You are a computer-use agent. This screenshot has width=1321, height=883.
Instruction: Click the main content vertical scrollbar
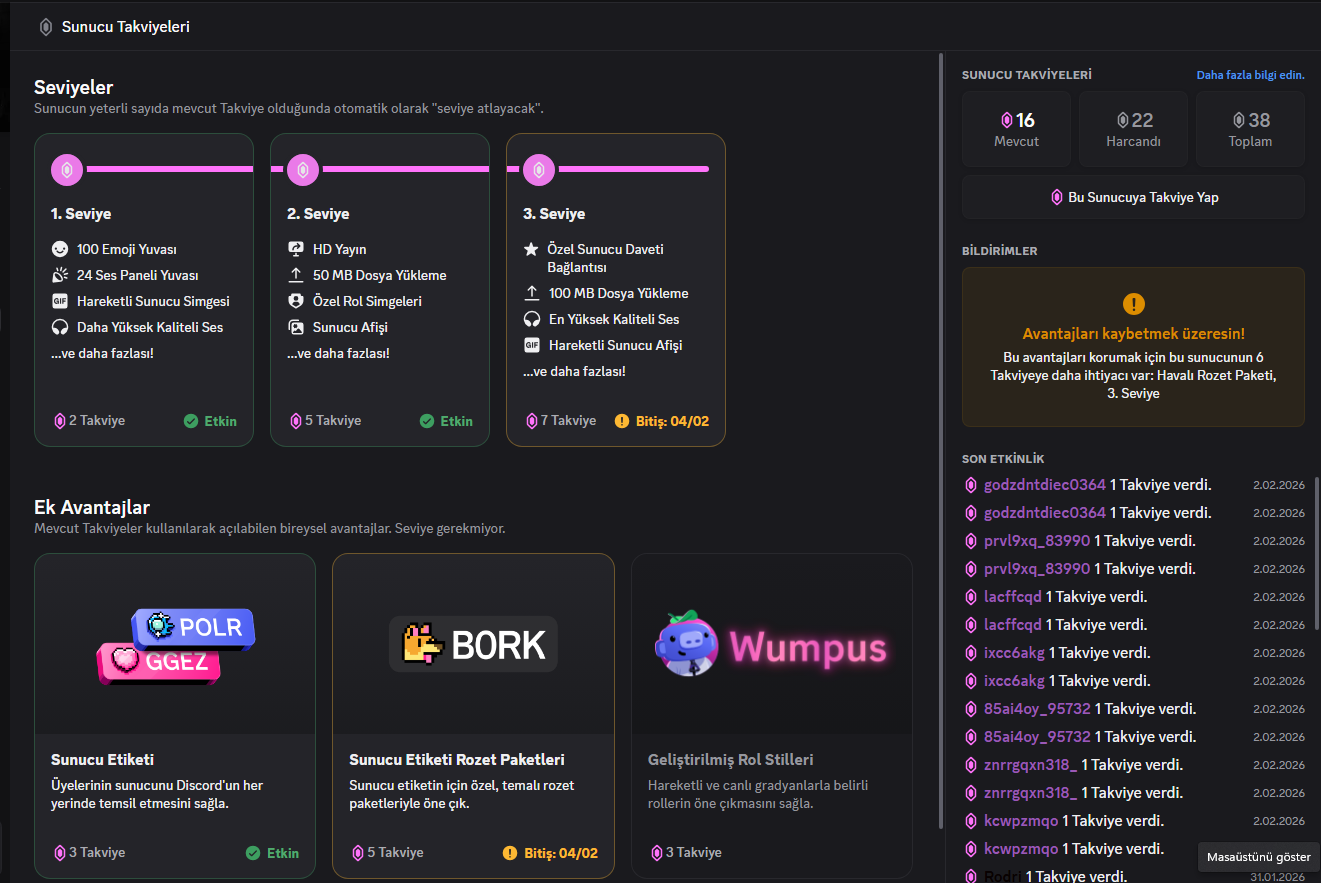coord(941,440)
